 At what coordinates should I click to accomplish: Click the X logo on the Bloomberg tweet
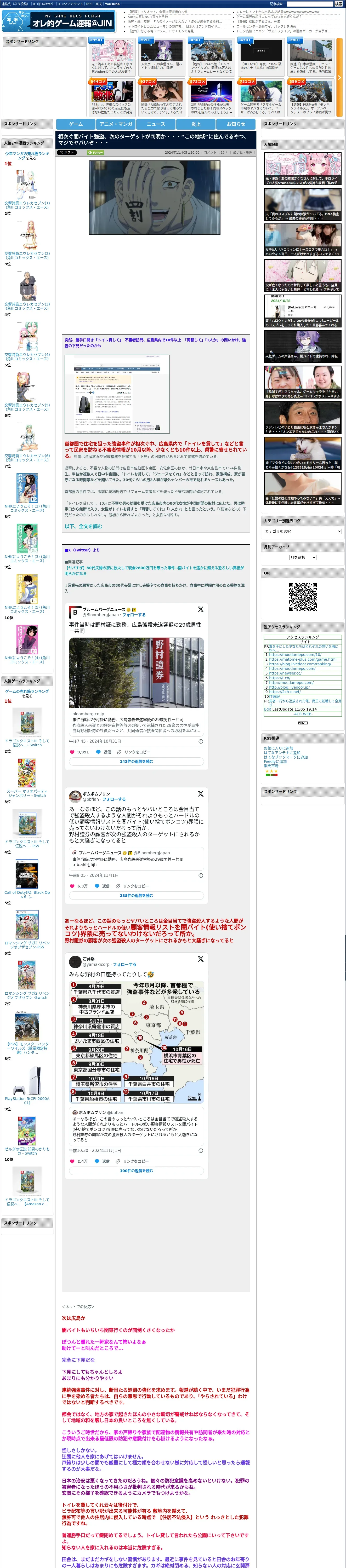tap(200, 609)
